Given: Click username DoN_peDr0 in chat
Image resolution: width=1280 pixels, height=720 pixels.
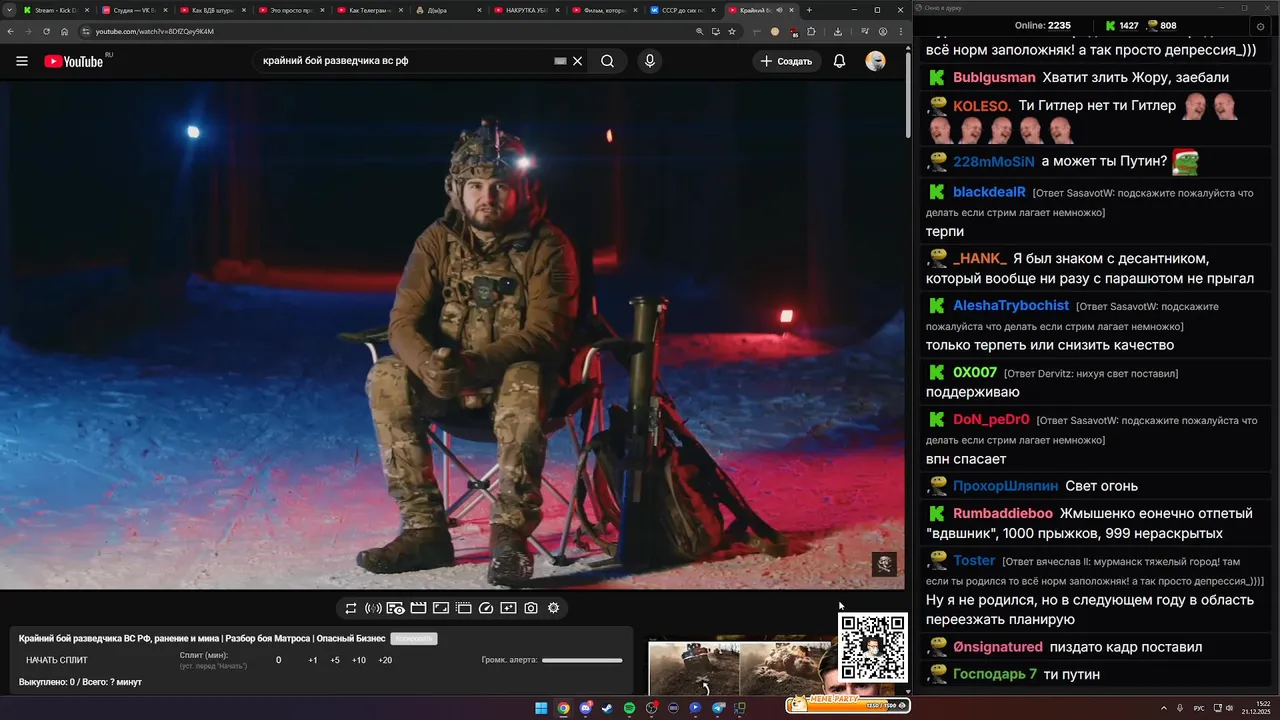Looking at the screenshot, I should tap(991, 420).
